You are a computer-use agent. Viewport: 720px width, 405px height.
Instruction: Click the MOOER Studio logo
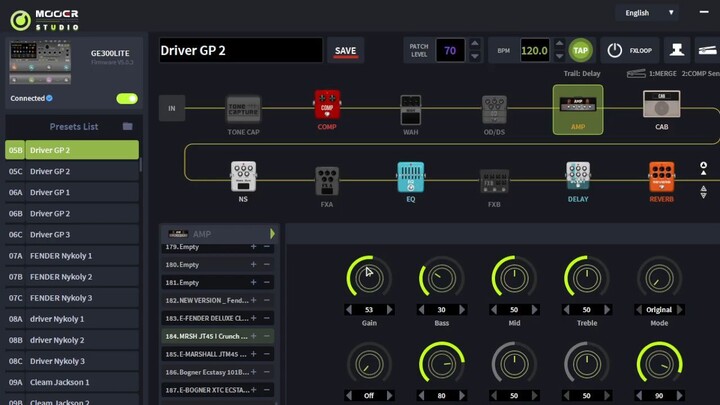click(45, 20)
